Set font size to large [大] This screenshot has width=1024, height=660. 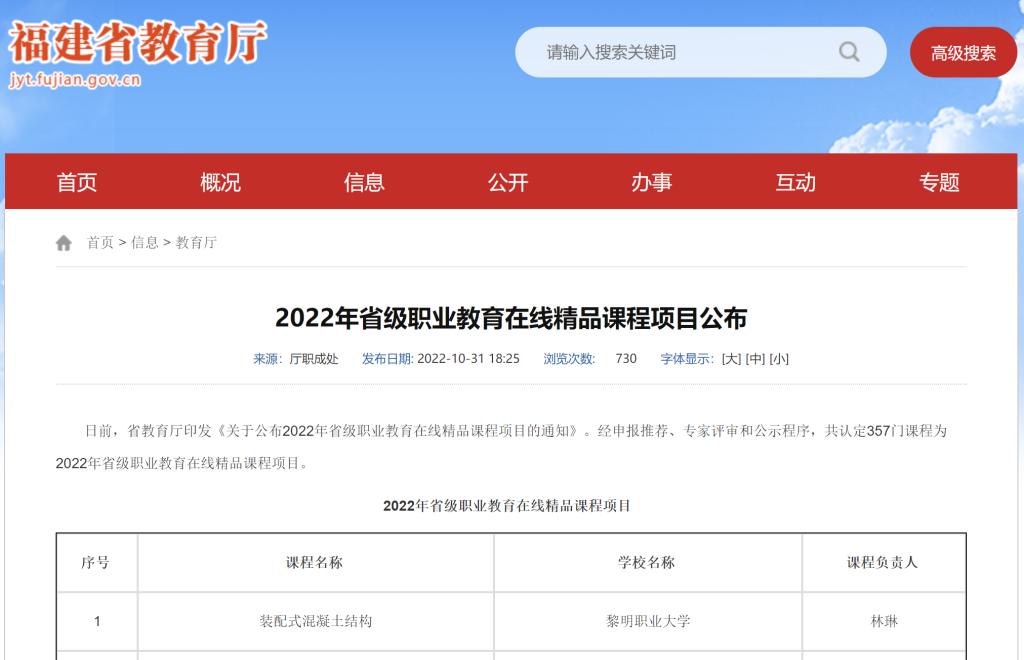coord(731,359)
